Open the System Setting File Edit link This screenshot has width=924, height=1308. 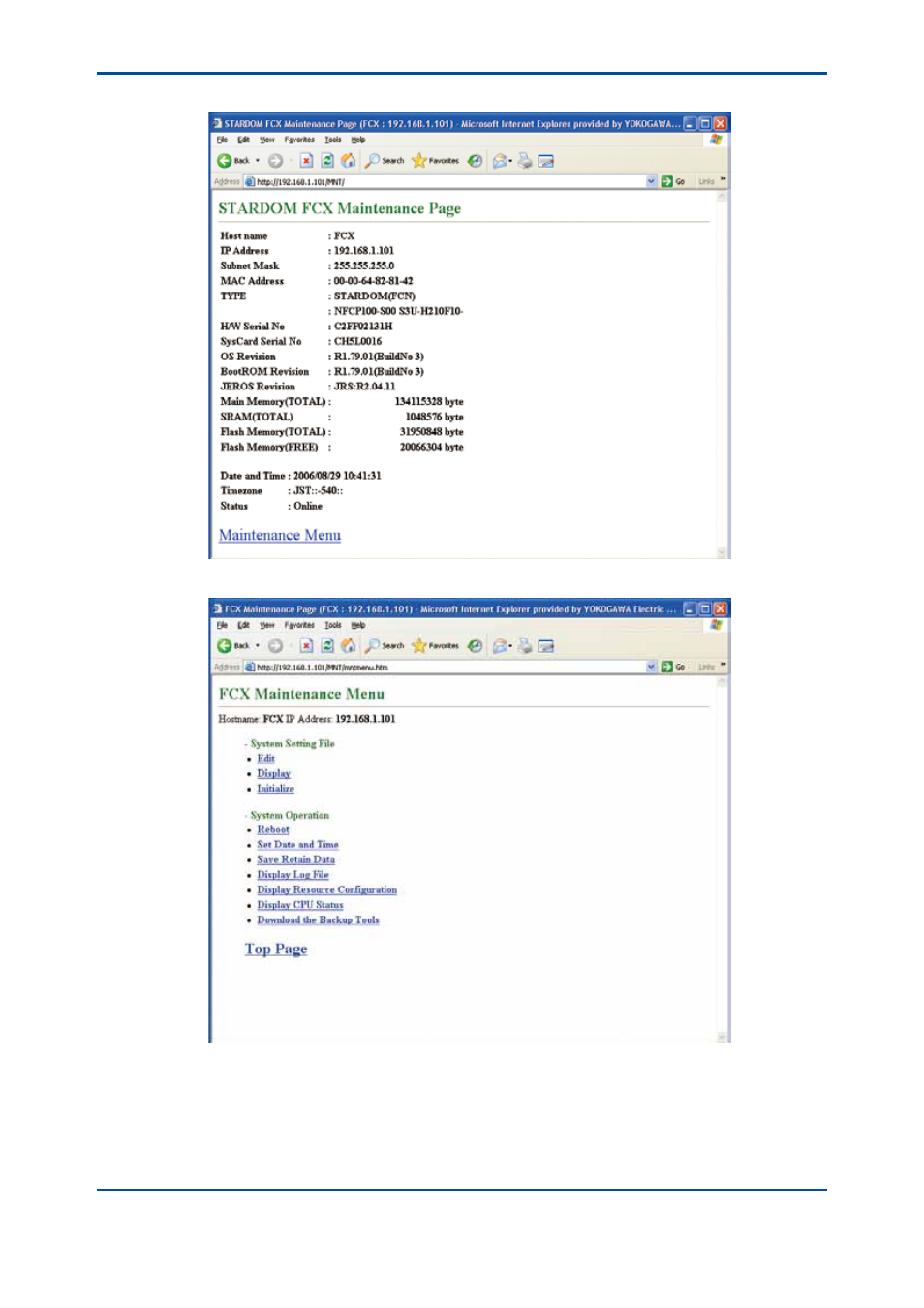[x=265, y=759]
